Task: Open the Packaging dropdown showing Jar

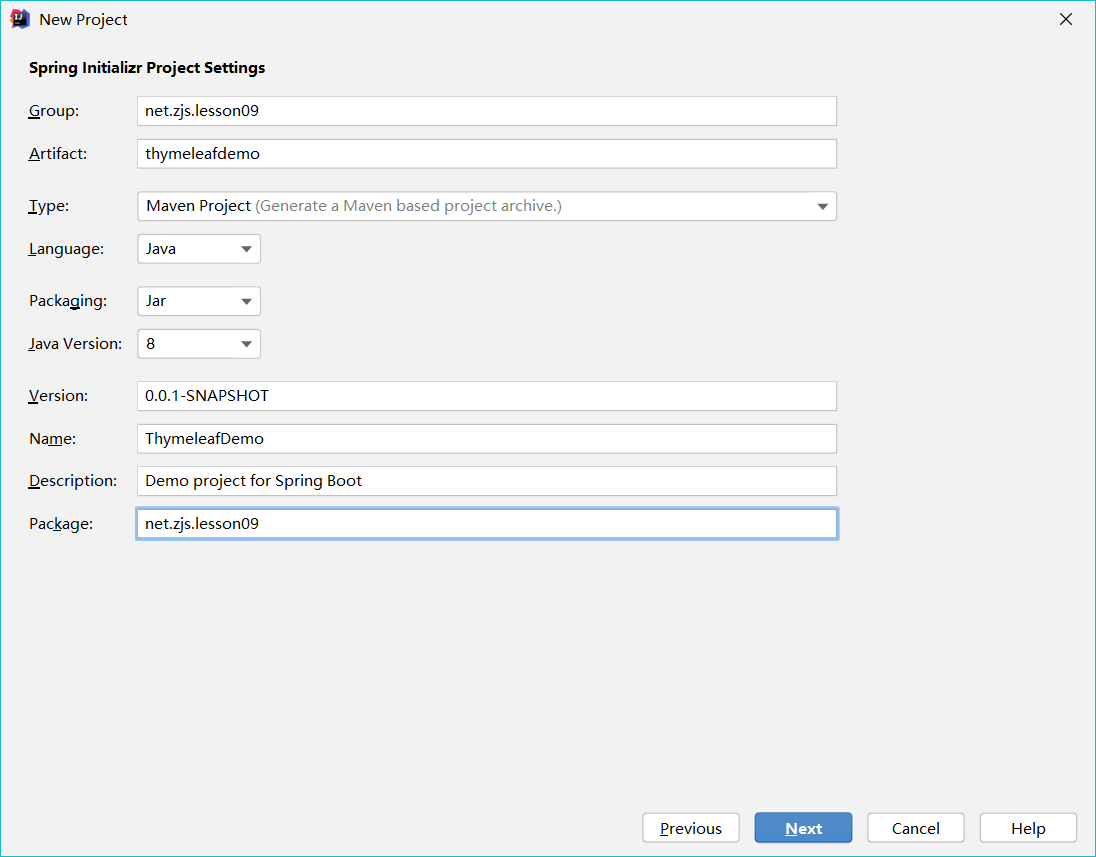Action: 199,301
